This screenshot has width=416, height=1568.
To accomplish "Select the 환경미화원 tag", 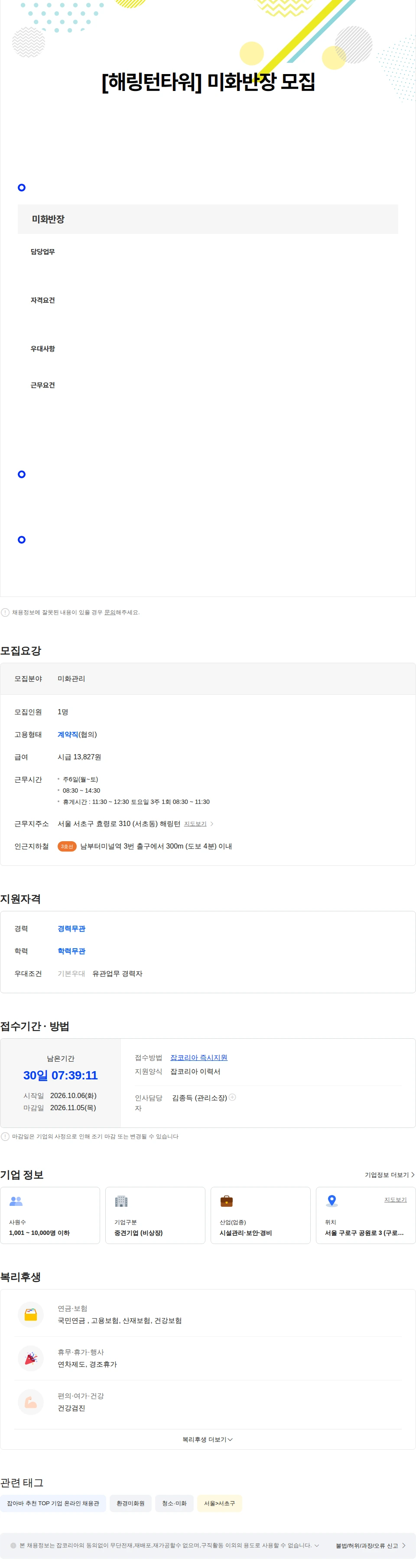I will click(x=130, y=1503).
